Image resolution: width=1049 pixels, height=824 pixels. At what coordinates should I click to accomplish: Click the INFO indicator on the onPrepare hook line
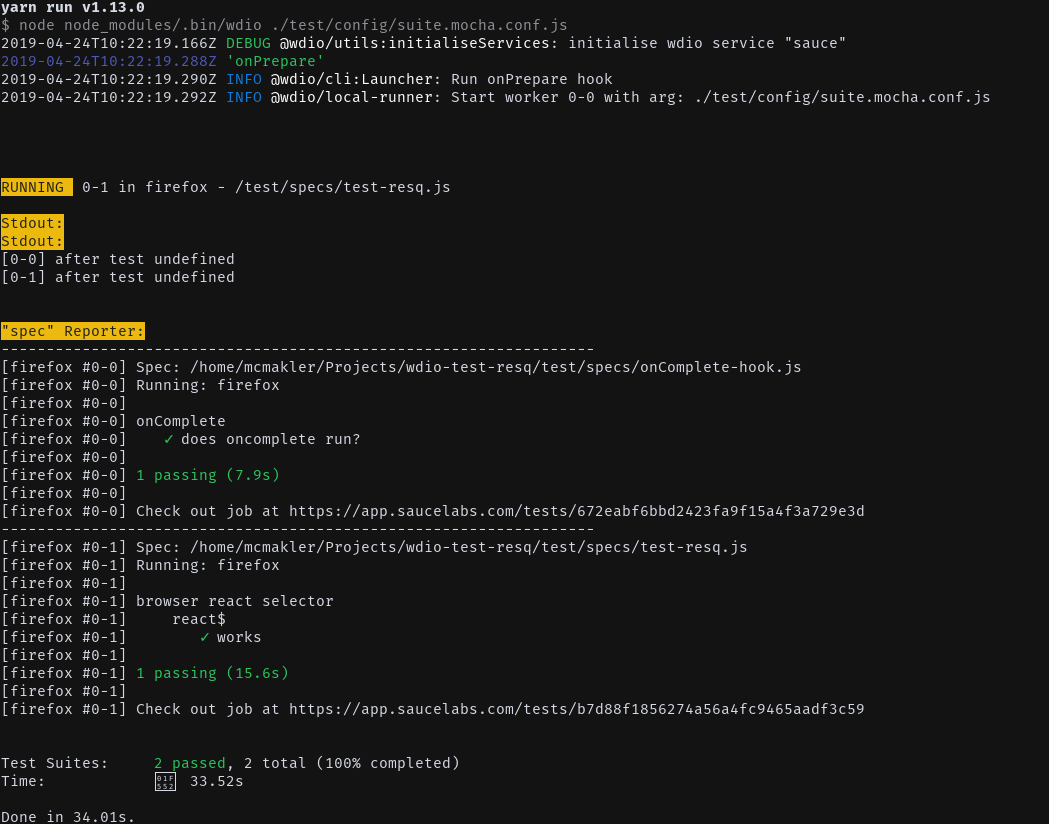point(244,79)
